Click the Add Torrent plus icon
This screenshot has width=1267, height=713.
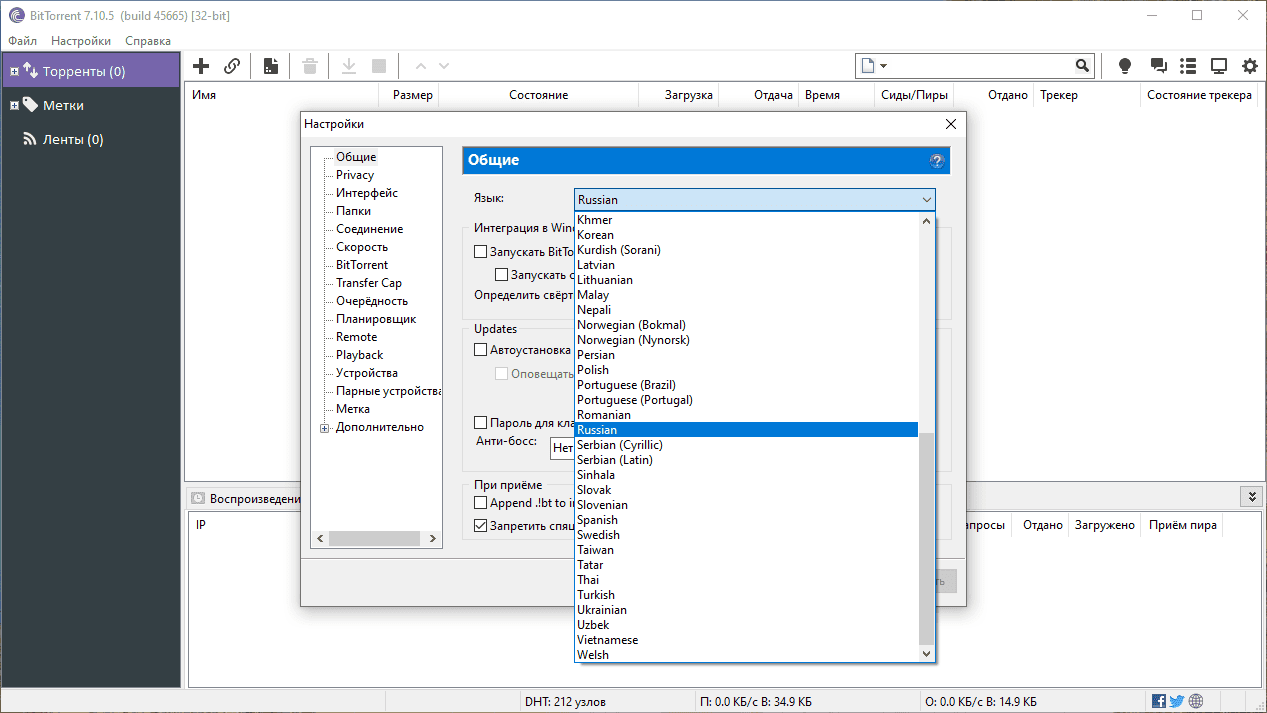[x=201, y=66]
